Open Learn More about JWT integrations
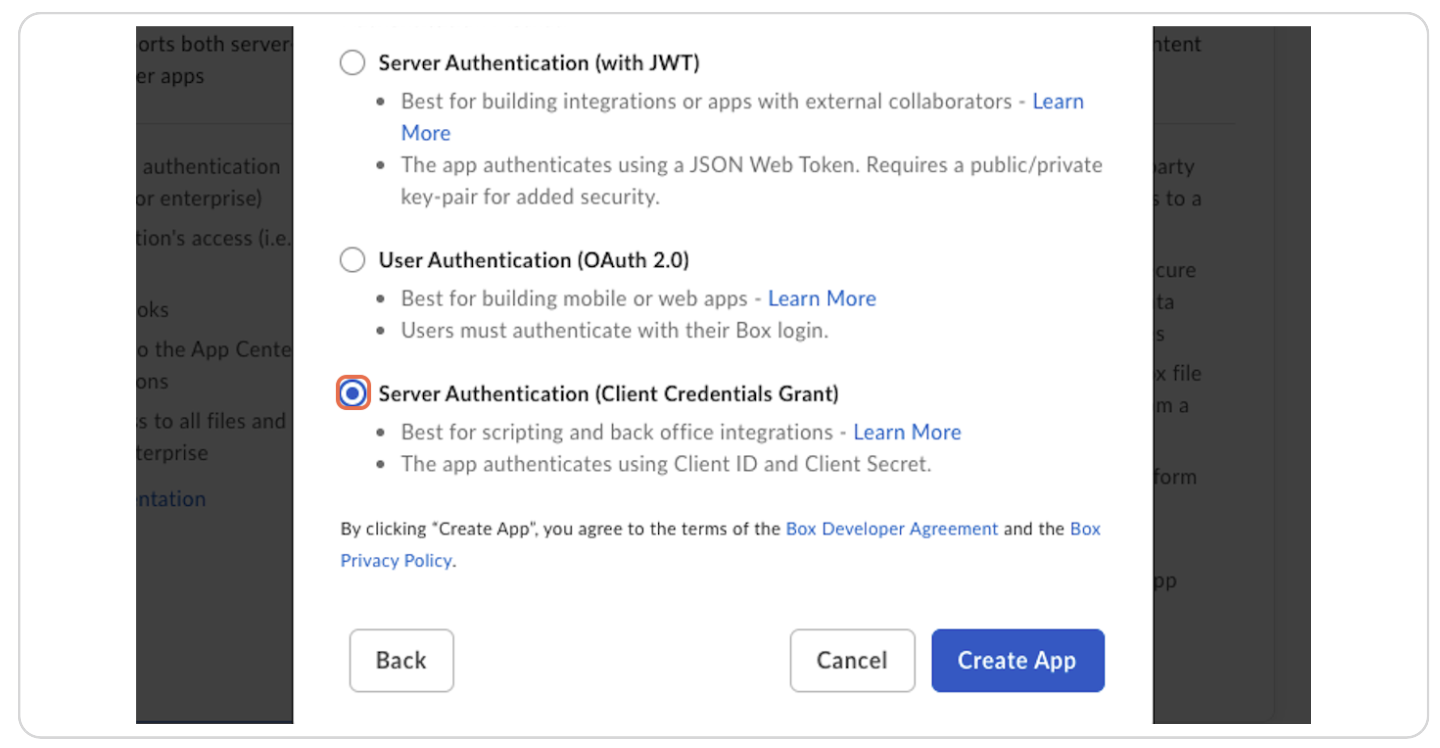The width and height of the screenshot is (1440, 748). click(x=1058, y=101)
